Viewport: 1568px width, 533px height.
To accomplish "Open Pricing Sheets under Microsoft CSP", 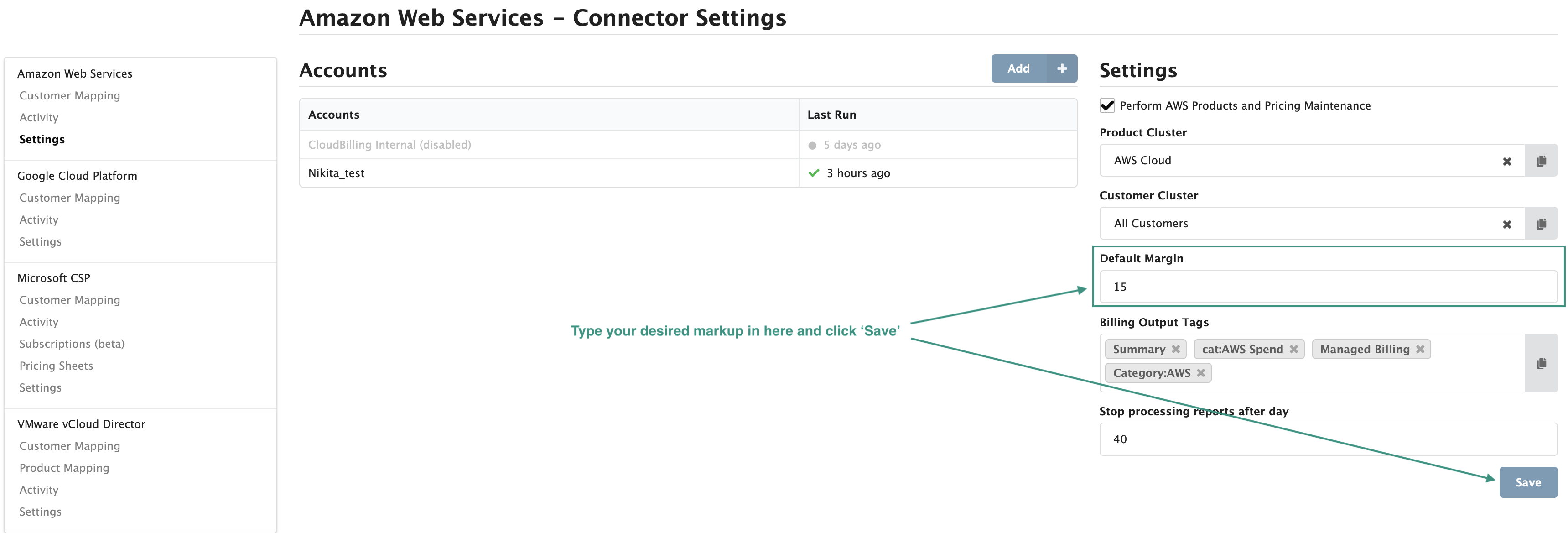I will click(x=56, y=366).
